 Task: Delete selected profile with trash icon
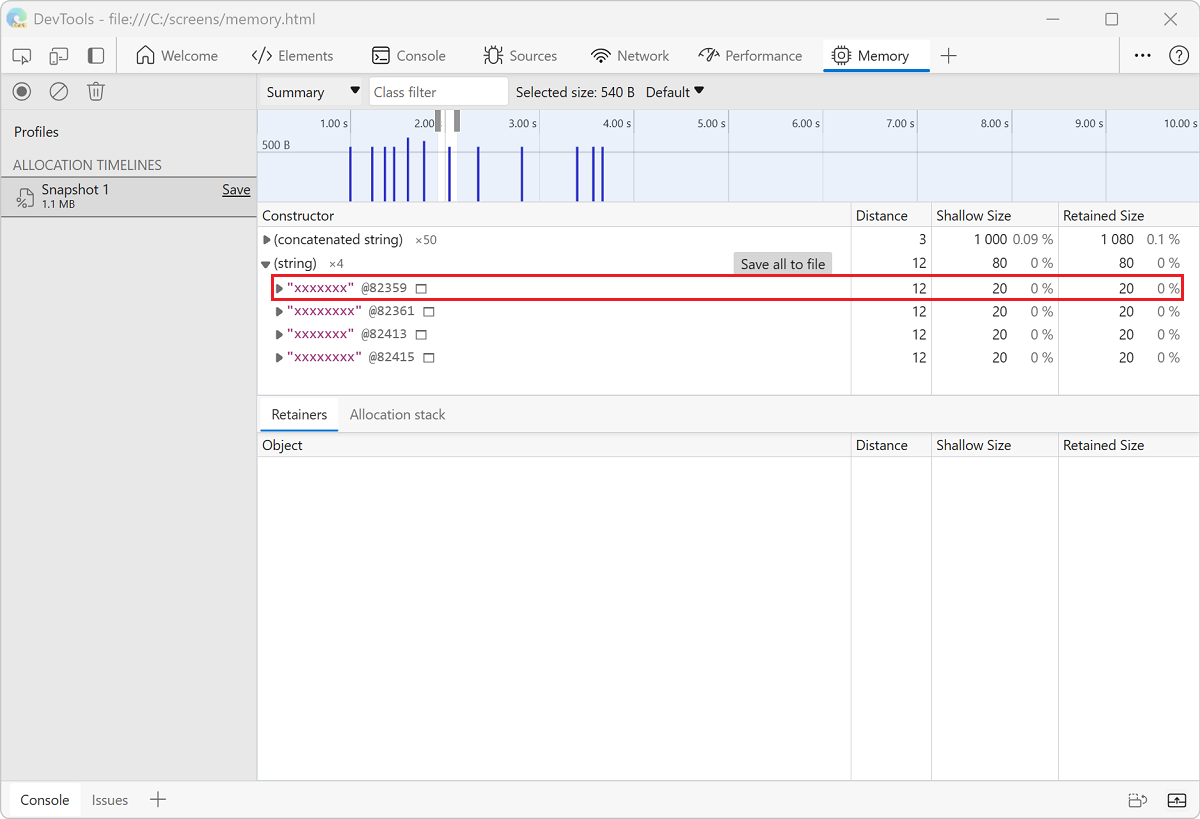pos(96,92)
